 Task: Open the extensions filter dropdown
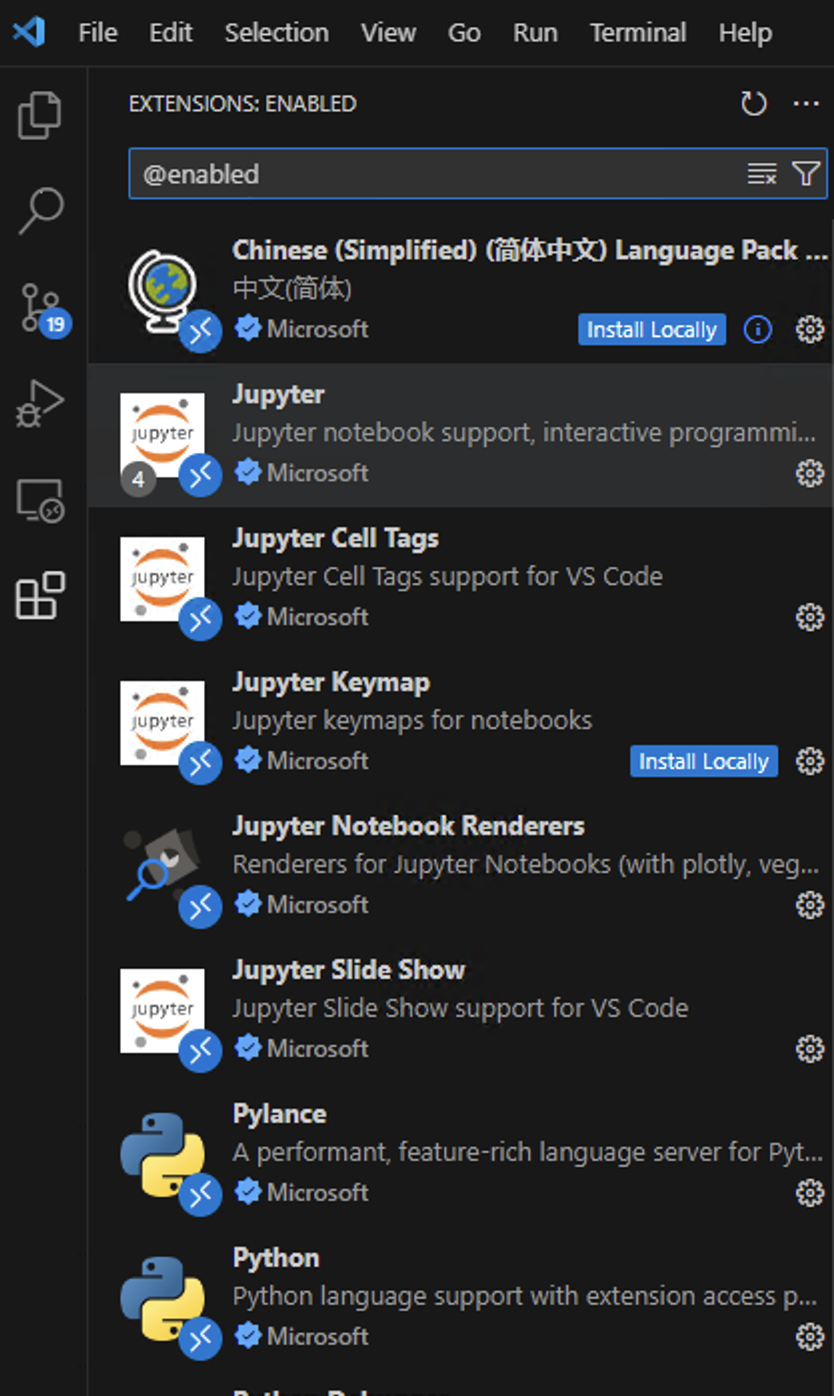click(x=806, y=174)
